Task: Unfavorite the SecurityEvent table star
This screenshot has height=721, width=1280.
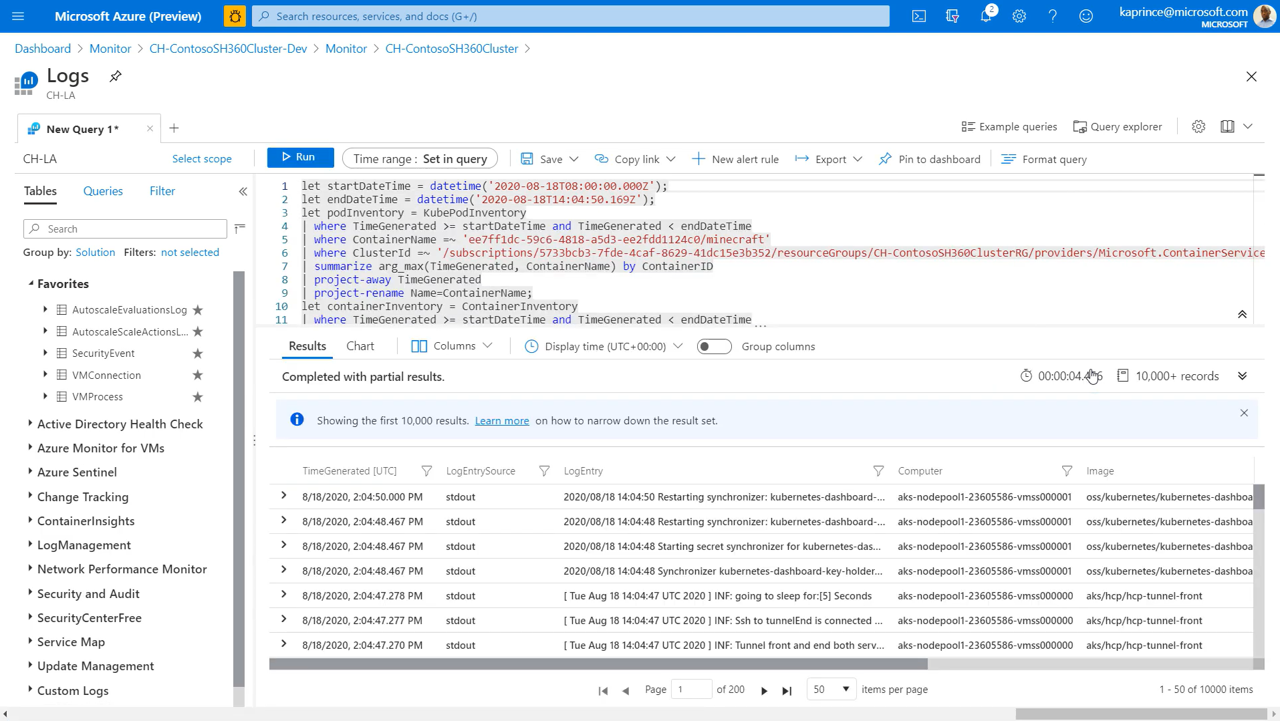Action: 197,353
